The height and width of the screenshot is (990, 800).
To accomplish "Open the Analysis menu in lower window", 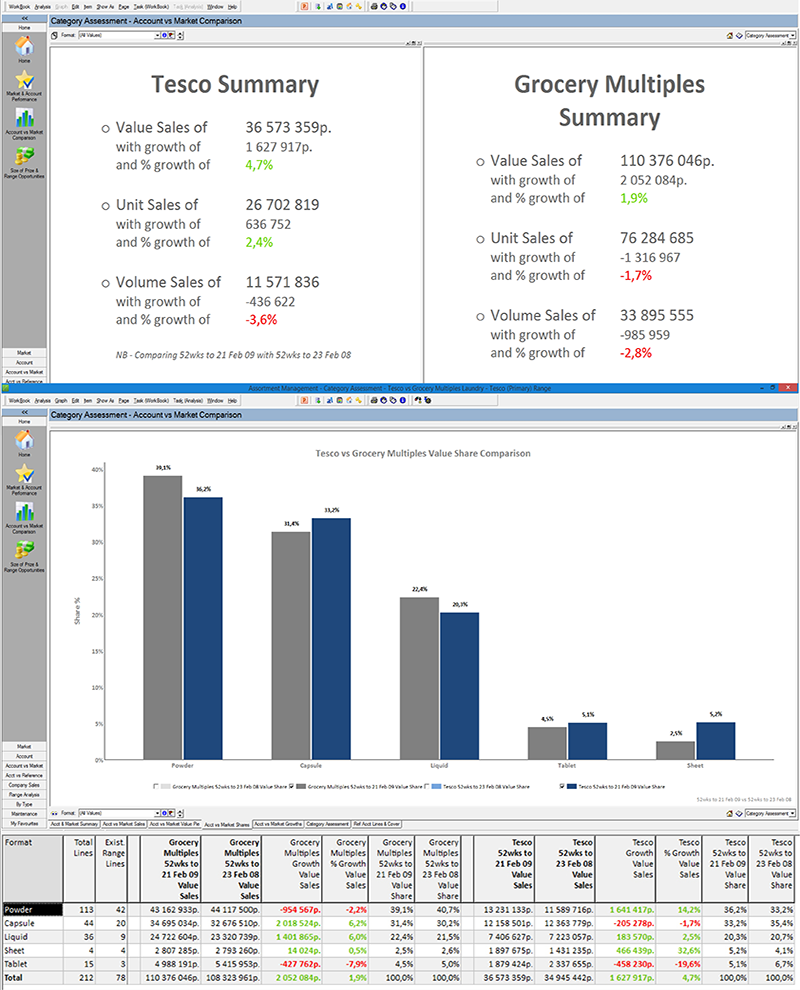I will (42, 401).
